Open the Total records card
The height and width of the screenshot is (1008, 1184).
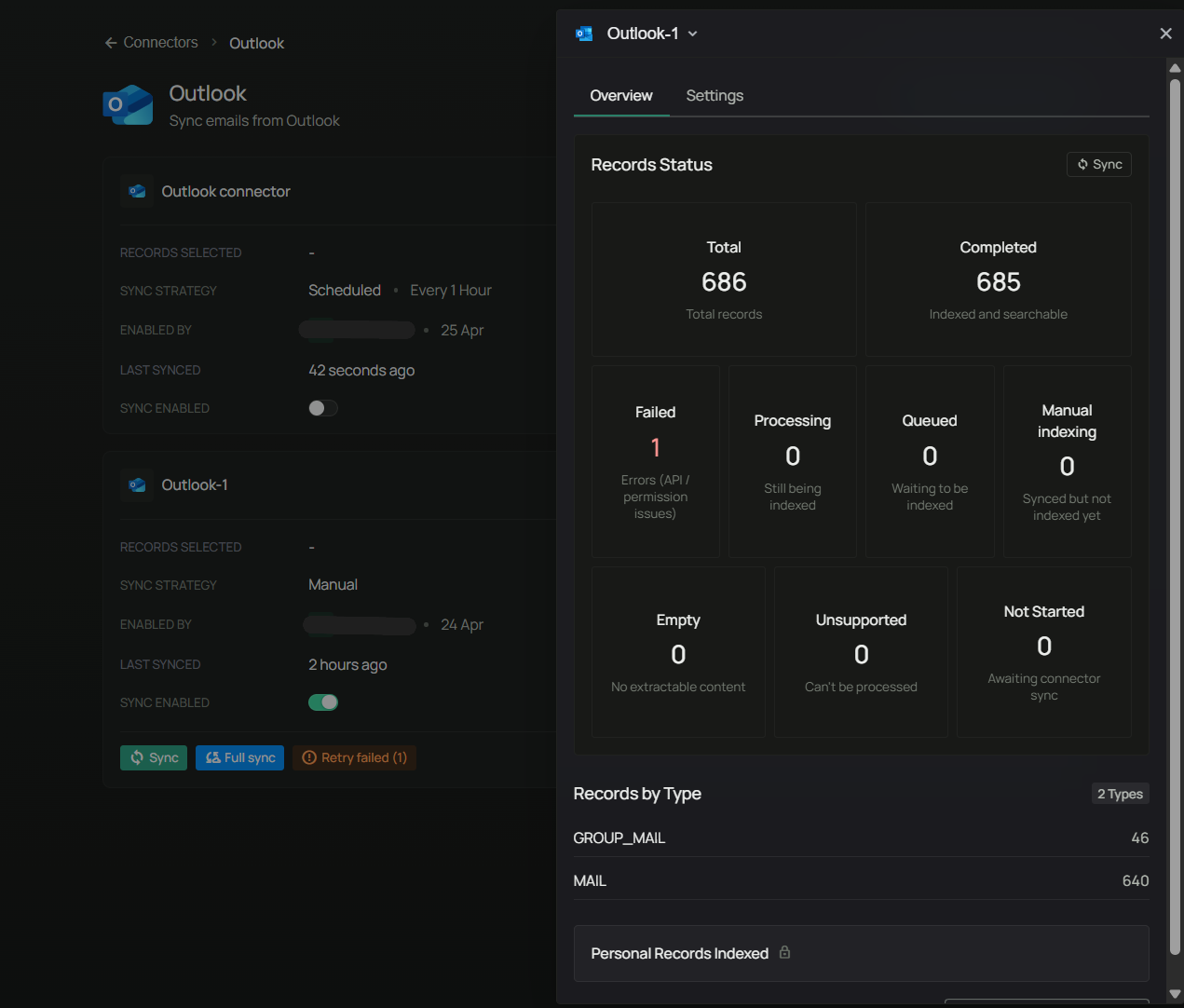point(724,279)
